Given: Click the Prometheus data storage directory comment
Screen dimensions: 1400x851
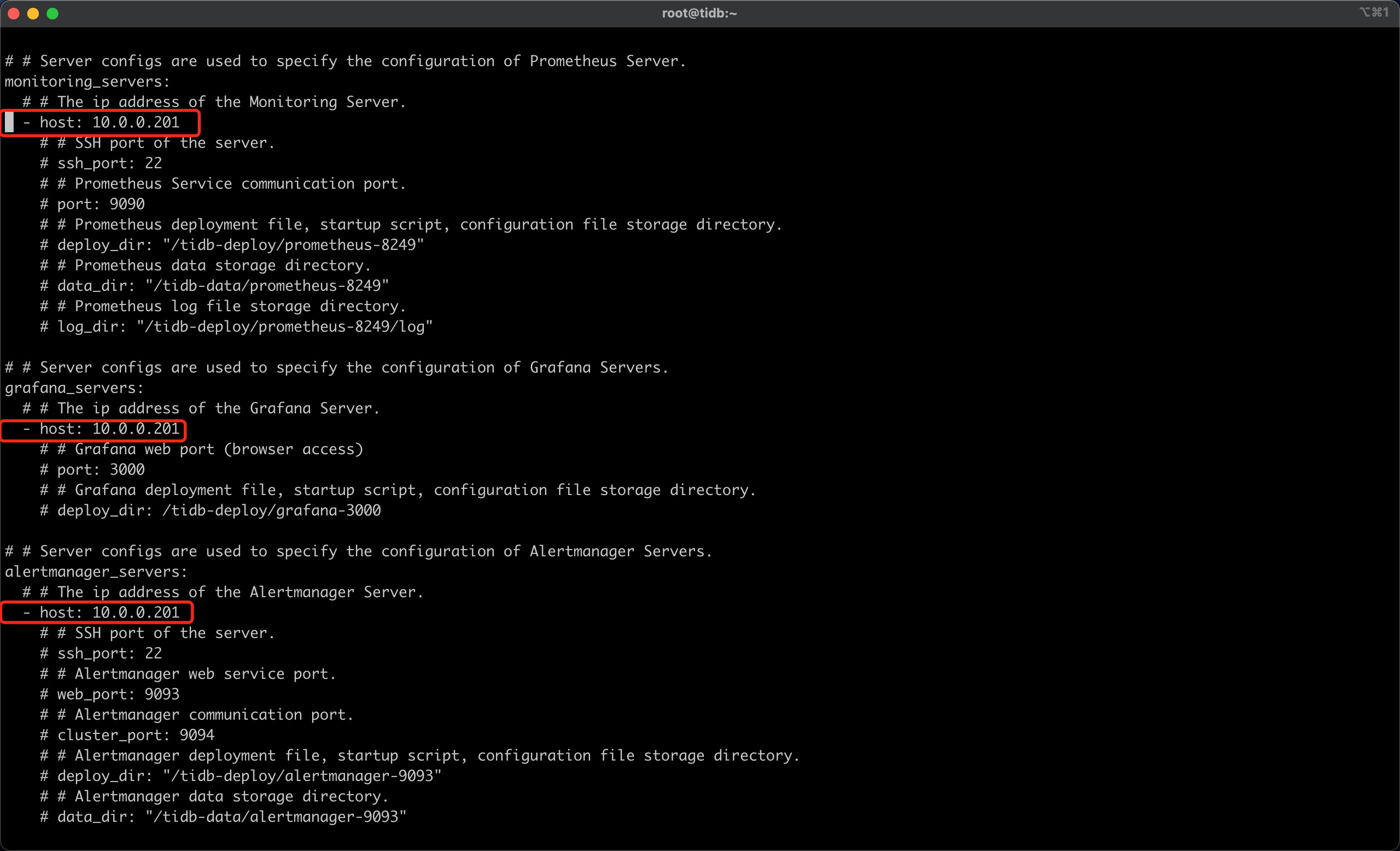Looking at the screenshot, I should coord(205,266).
